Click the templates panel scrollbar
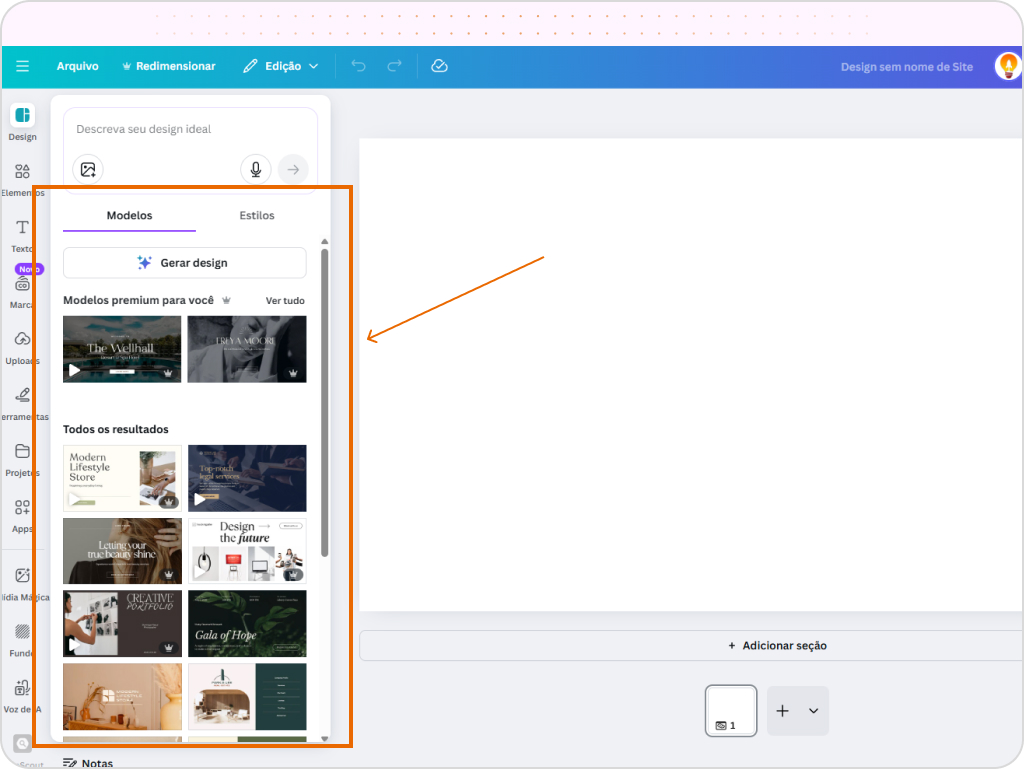 click(x=325, y=400)
